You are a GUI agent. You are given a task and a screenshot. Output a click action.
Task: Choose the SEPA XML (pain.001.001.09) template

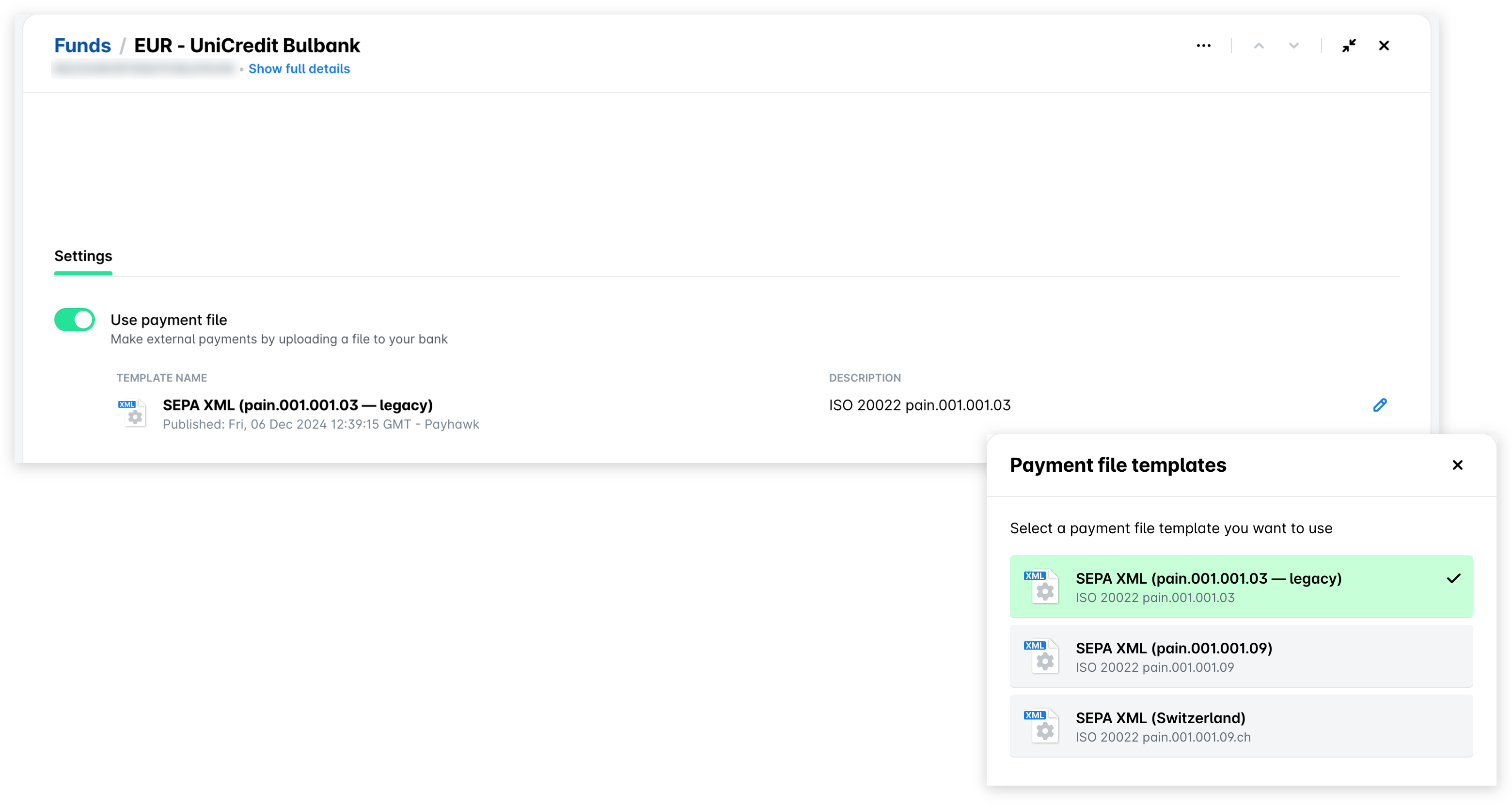(x=1241, y=656)
